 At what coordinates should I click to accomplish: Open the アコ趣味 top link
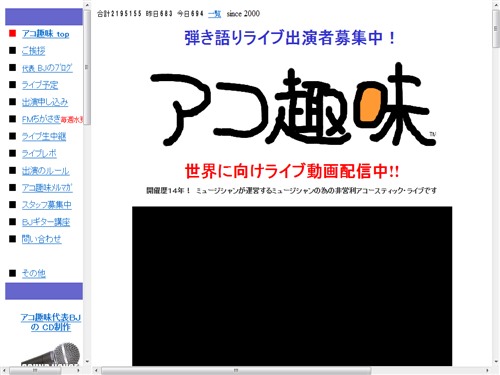(x=46, y=34)
